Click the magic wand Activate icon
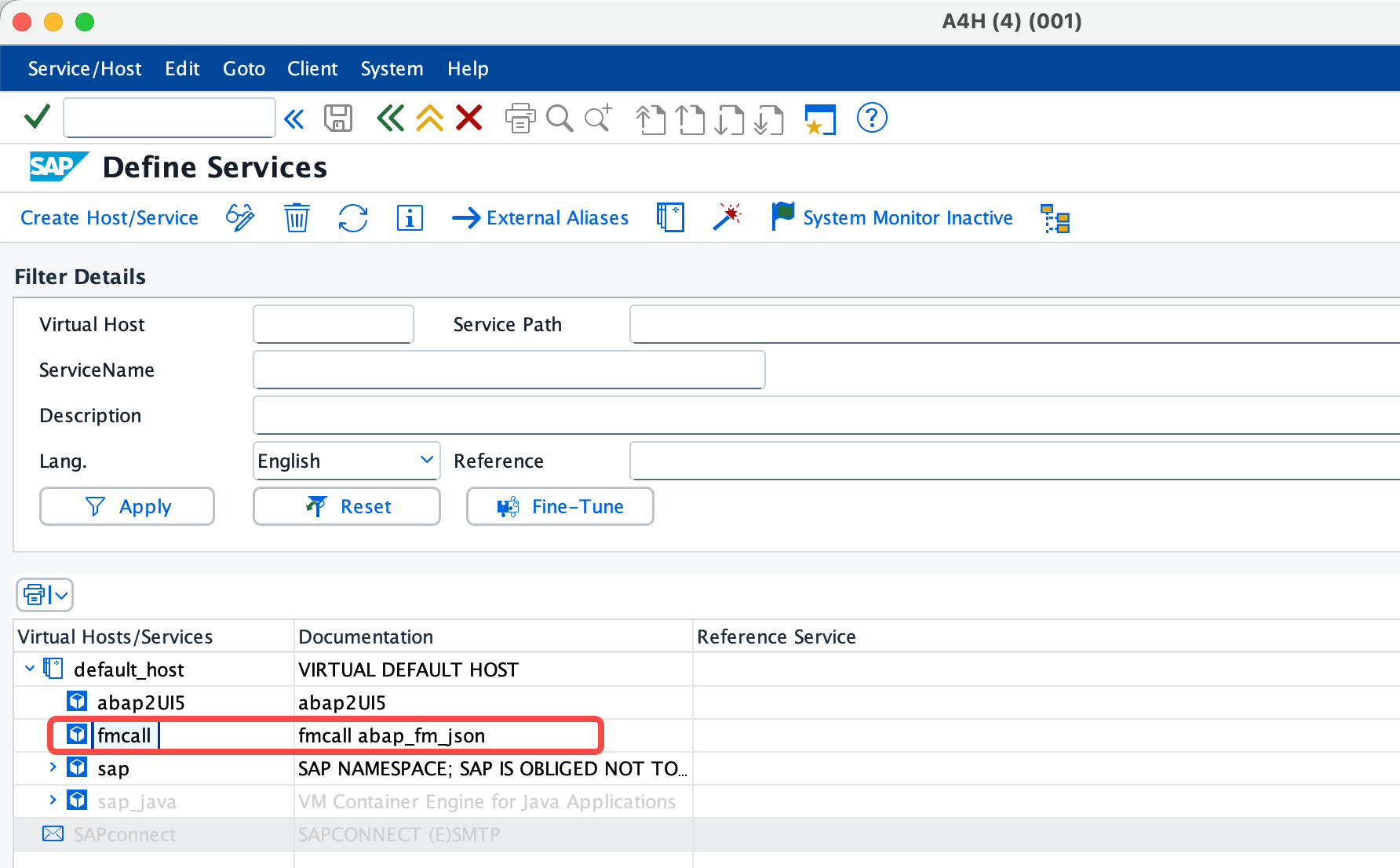The image size is (1400, 868). 727,217
